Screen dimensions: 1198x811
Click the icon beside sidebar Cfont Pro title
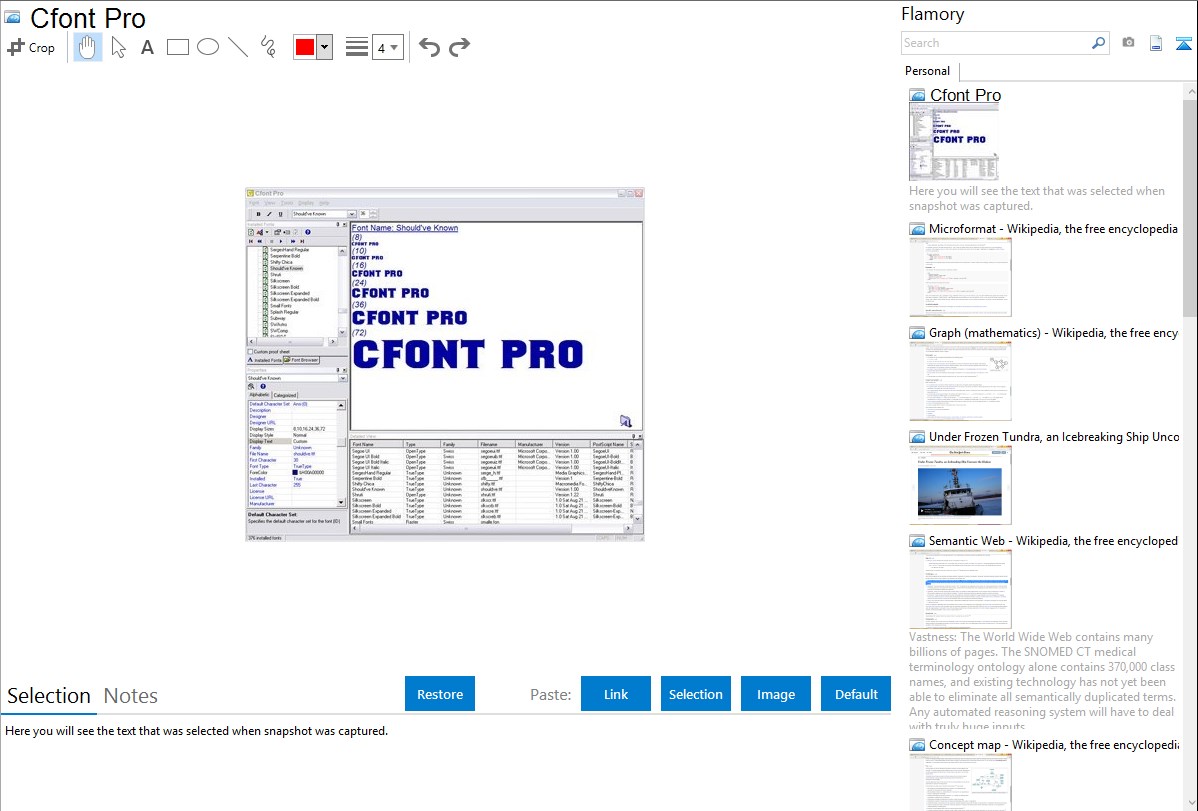(917, 95)
